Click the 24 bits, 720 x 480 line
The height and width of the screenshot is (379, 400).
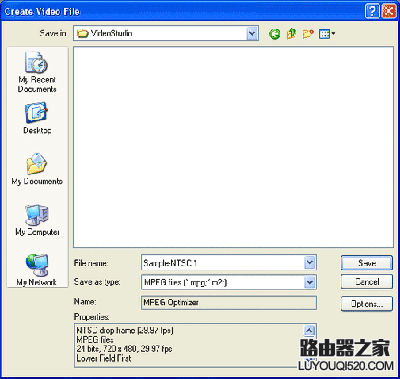click(x=124, y=349)
